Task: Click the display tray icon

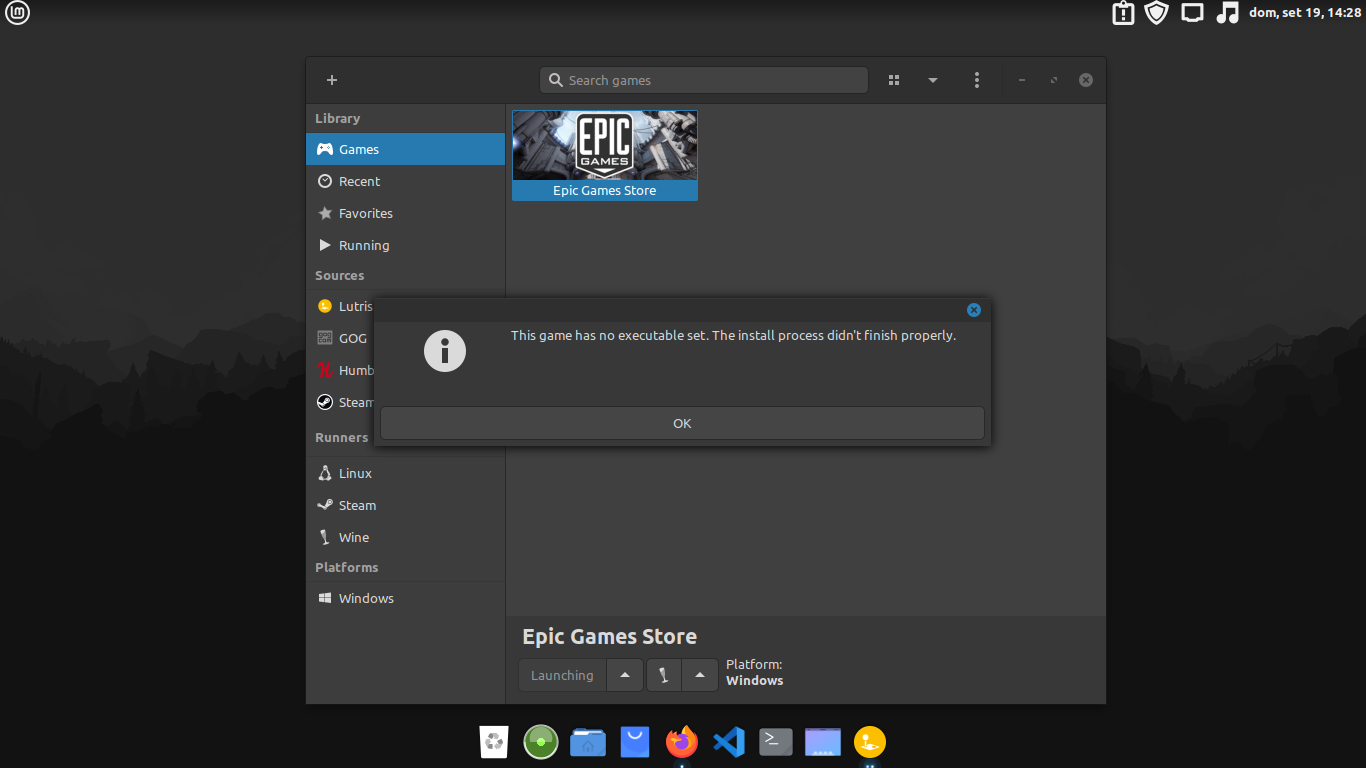Action: pyautogui.click(x=1191, y=13)
